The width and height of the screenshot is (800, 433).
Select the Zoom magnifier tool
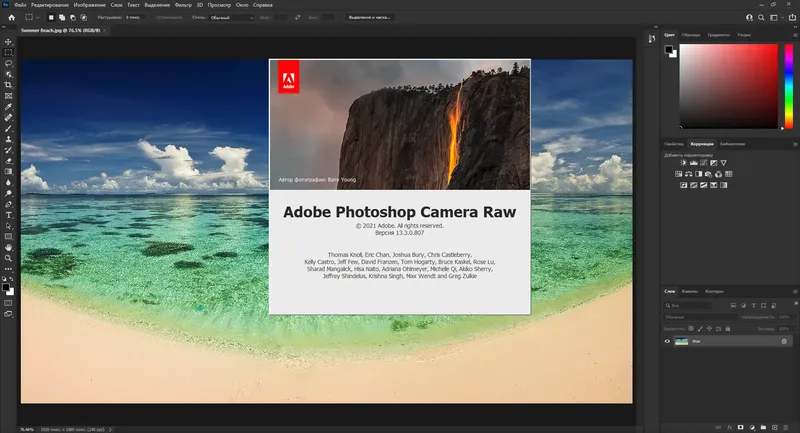(9, 257)
